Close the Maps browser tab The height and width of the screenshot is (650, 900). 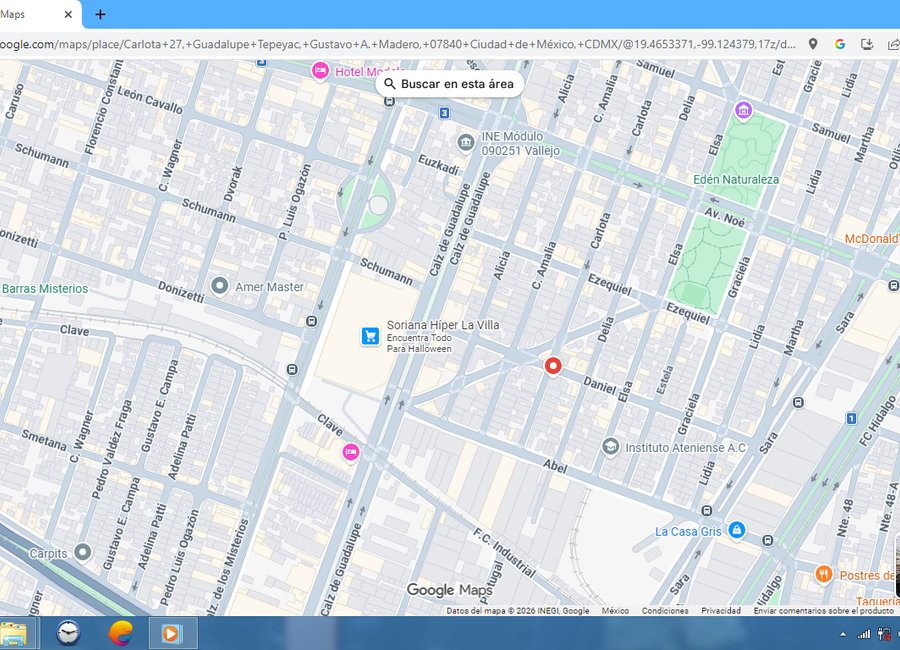(x=68, y=14)
